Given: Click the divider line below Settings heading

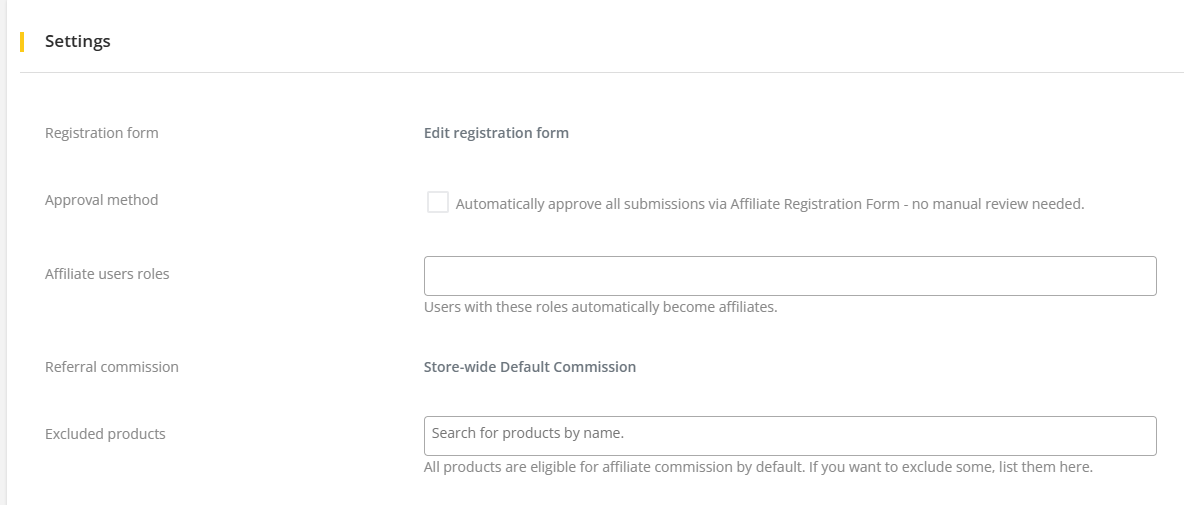Looking at the screenshot, I should point(600,72).
